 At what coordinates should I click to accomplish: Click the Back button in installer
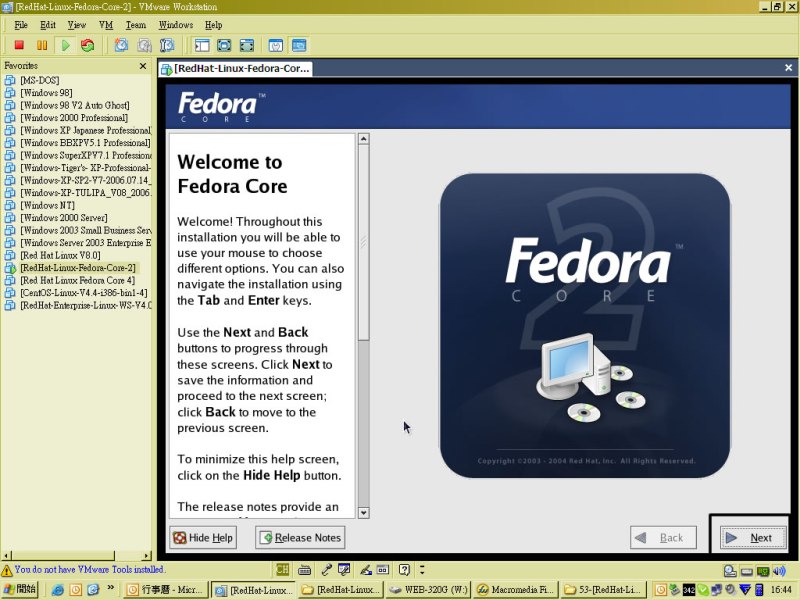pos(663,538)
